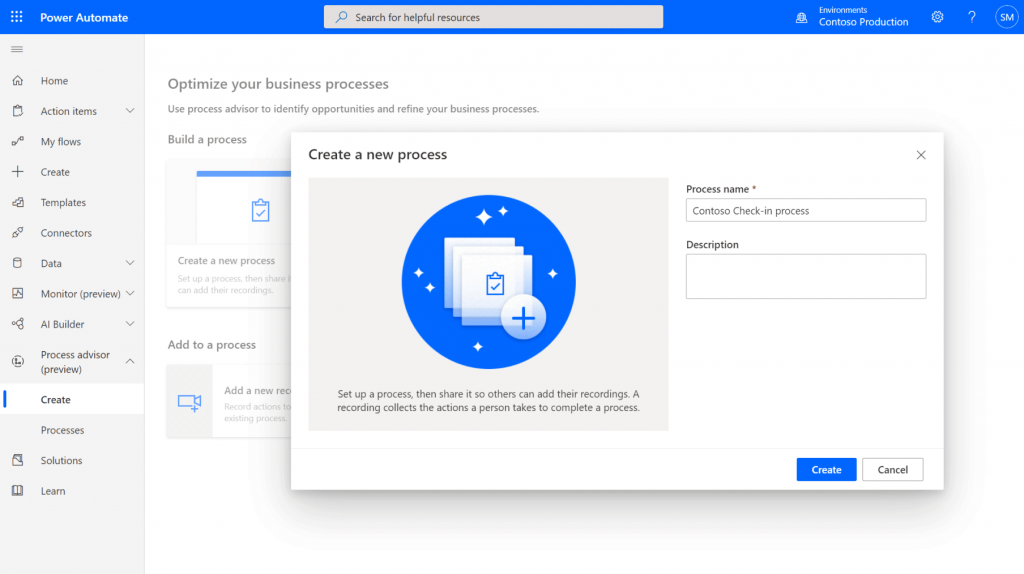Click the AI Builder icon

click(18, 324)
